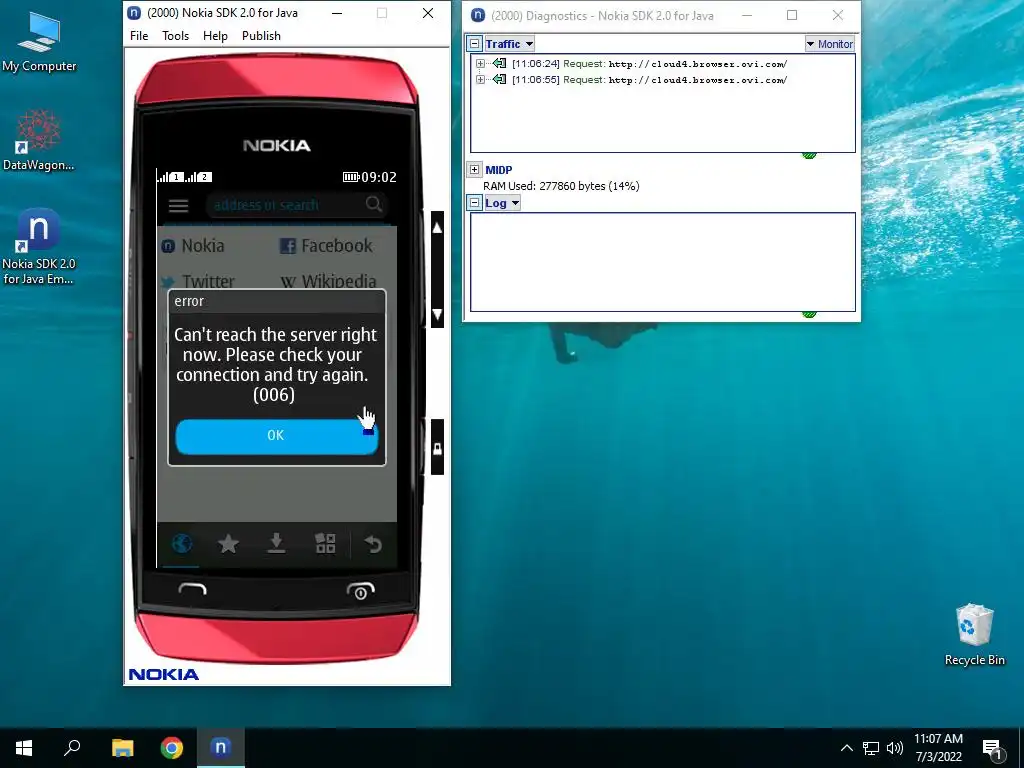Open the clock and date flyout
Image resolution: width=1024 pixels, height=768 pixels.
(938, 748)
